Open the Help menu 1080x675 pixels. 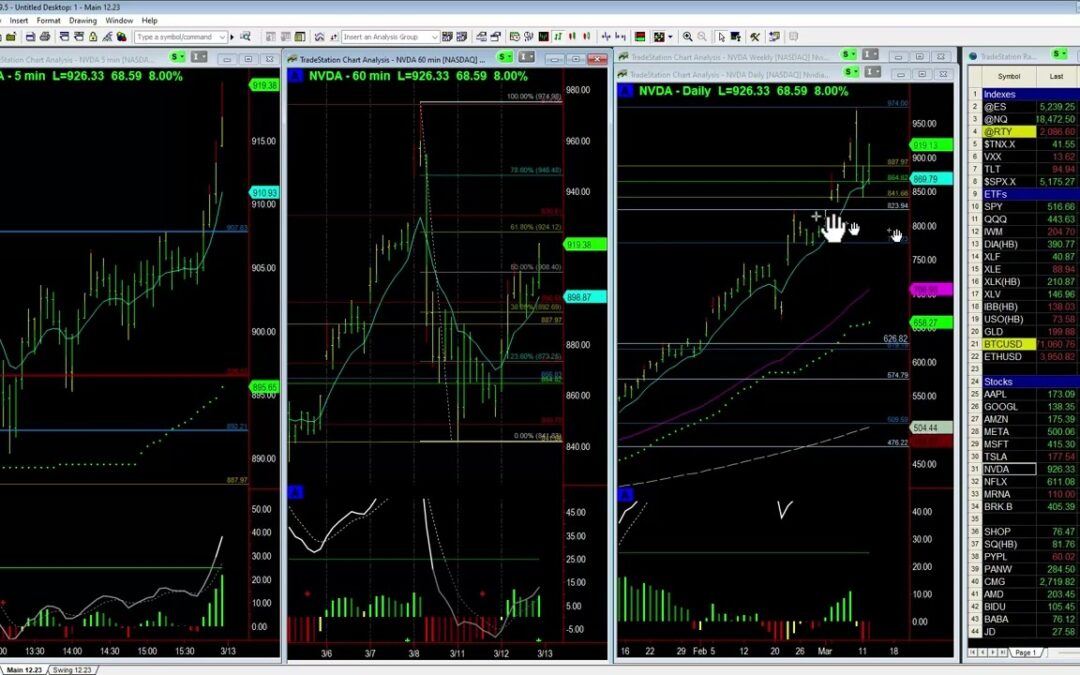click(x=149, y=21)
